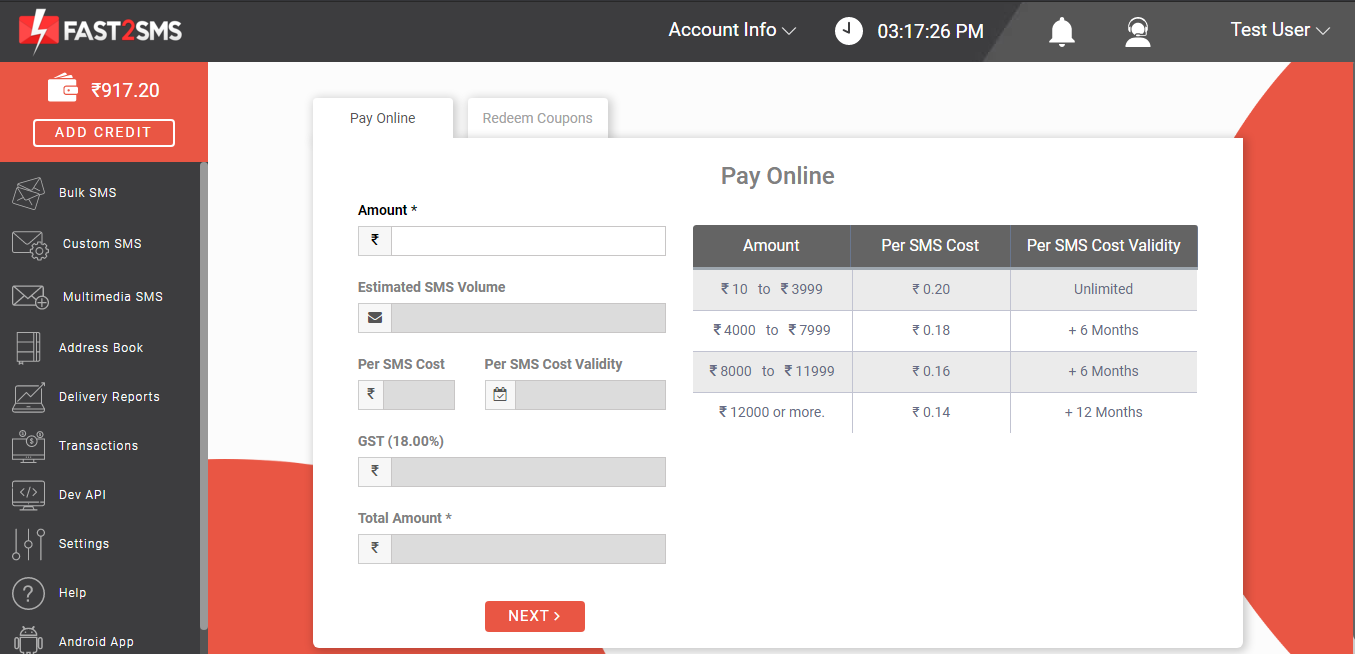Image resolution: width=1355 pixels, height=654 pixels.
Task: Open the Dev API section
Action: [84, 494]
